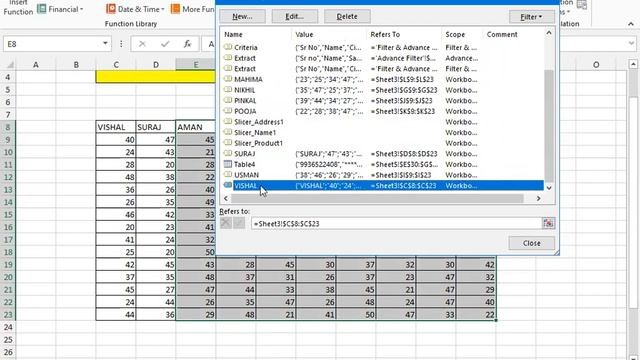The width and height of the screenshot is (640, 360).
Task: Open the Financial functions dropdown
Action: 60,9
